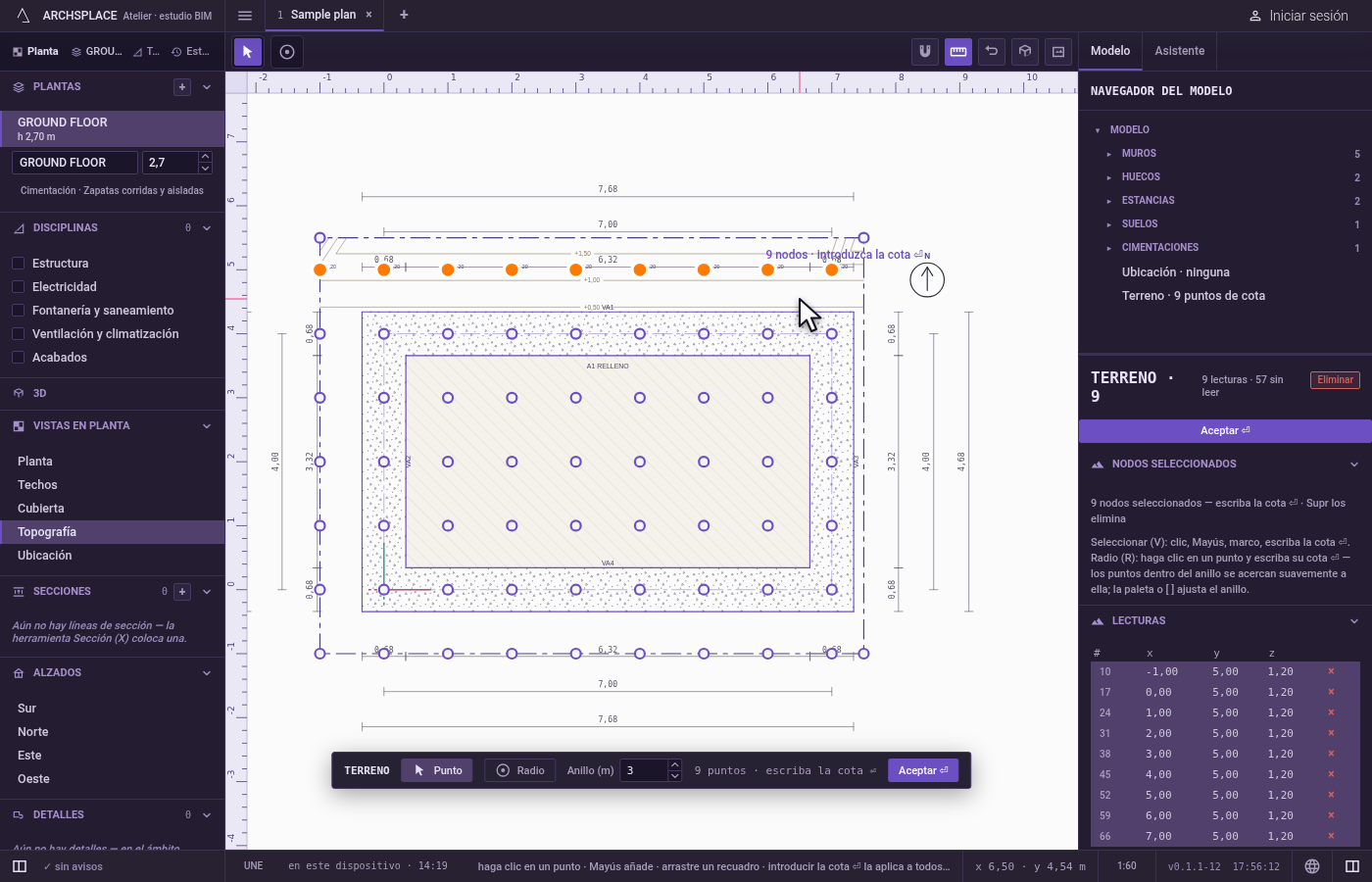Collapse the PLANTAS section chevron
Image resolution: width=1372 pixels, height=882 pixels.
(207, 87)
